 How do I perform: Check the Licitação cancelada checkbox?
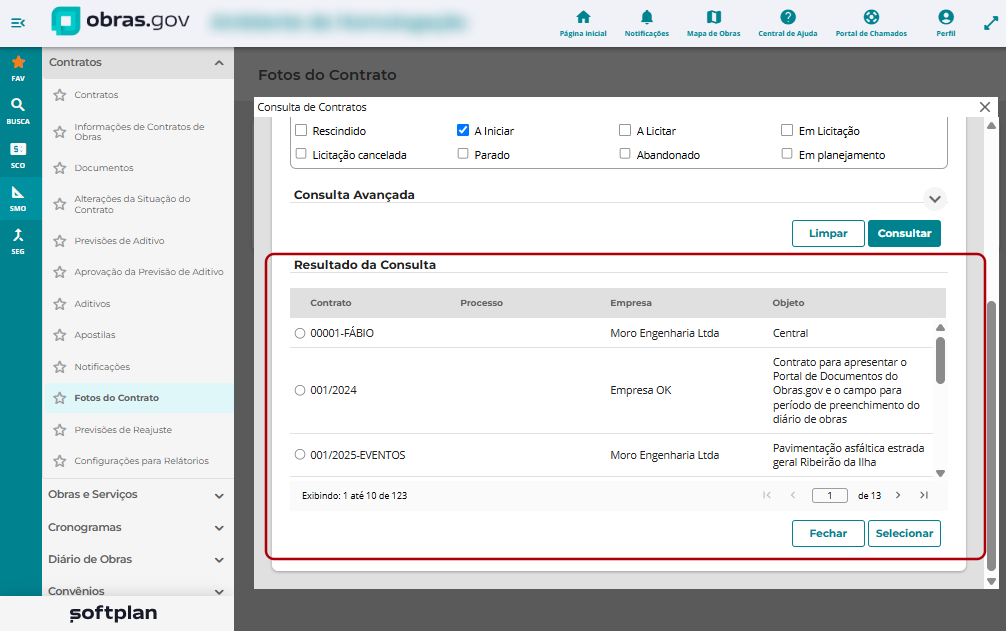coord(301,154)
